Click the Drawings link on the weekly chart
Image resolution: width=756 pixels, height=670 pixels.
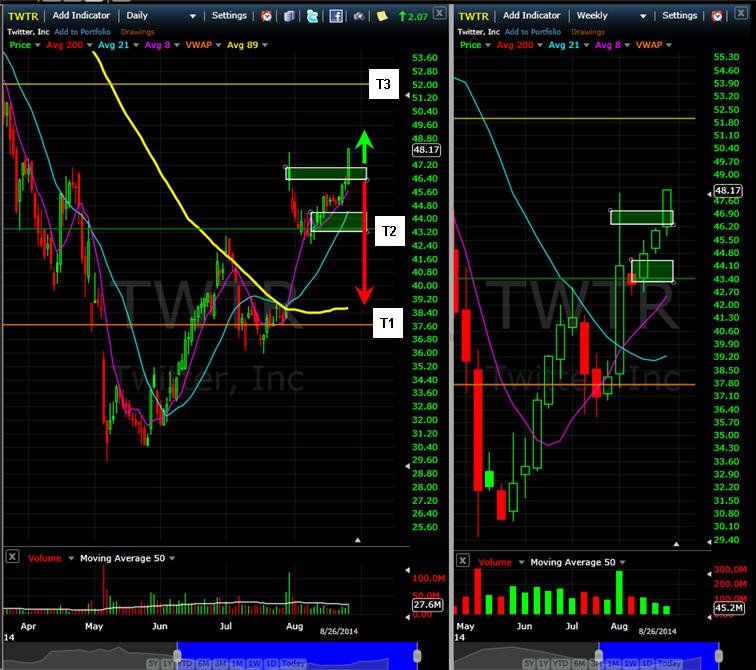point(588,32)
